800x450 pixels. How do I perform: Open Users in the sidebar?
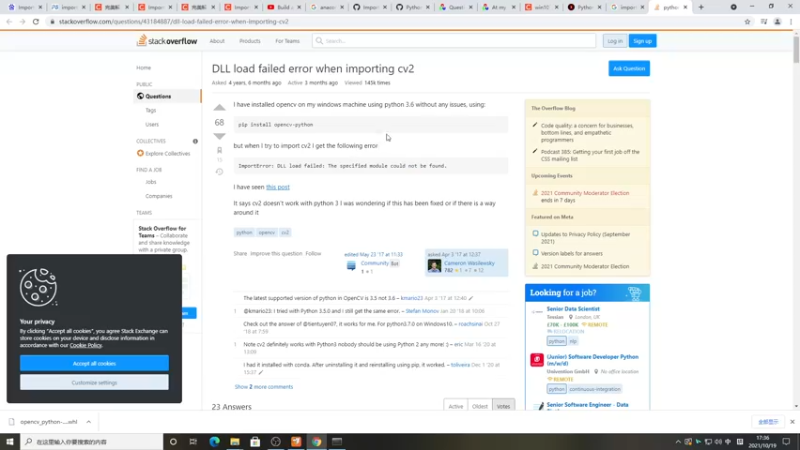point(152,124)
